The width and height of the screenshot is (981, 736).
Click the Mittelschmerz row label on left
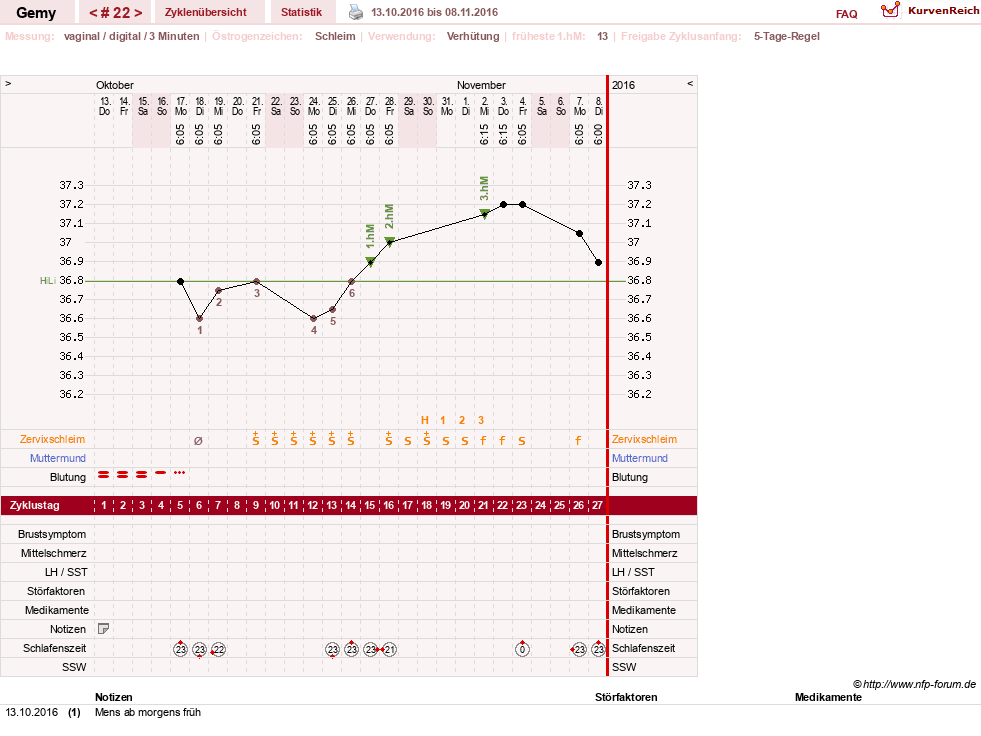[54, 553]
